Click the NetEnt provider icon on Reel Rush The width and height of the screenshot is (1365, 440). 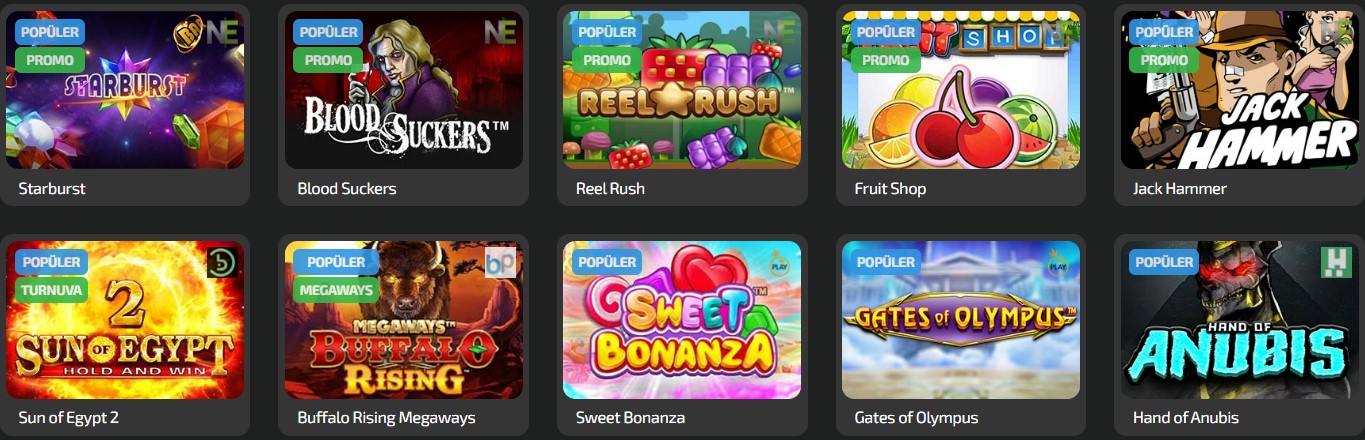pyautogui.click(x=778, y=32)
